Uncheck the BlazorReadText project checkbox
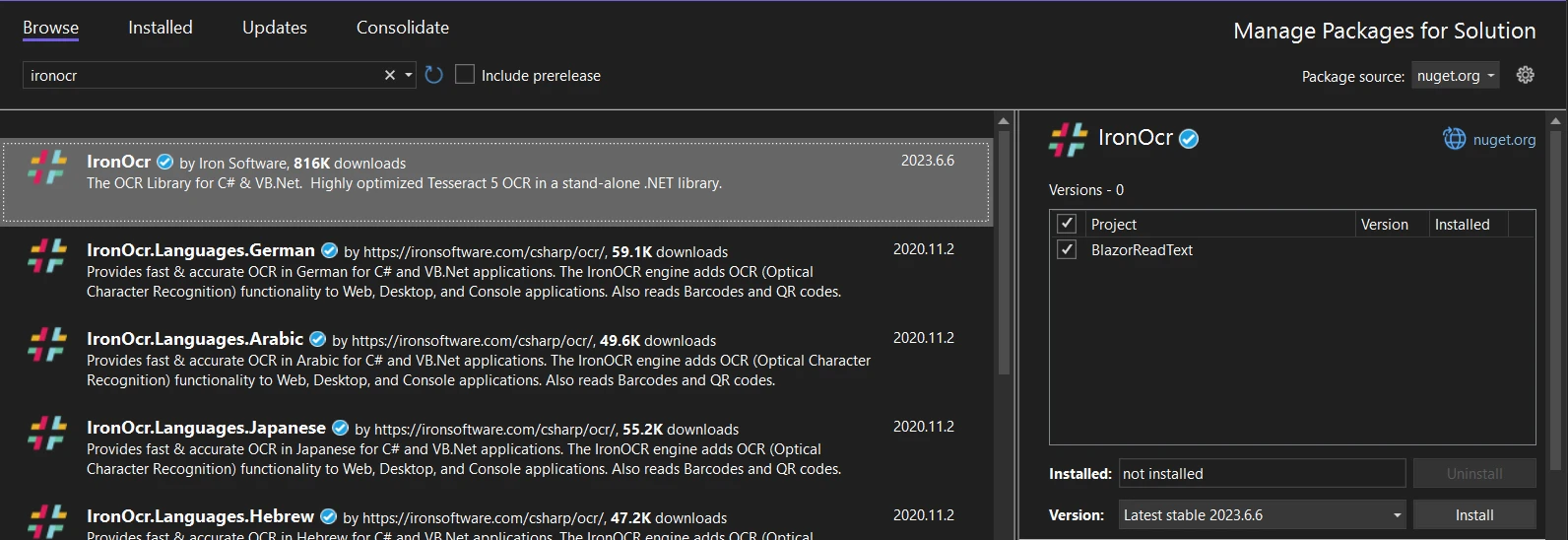 1067,250
